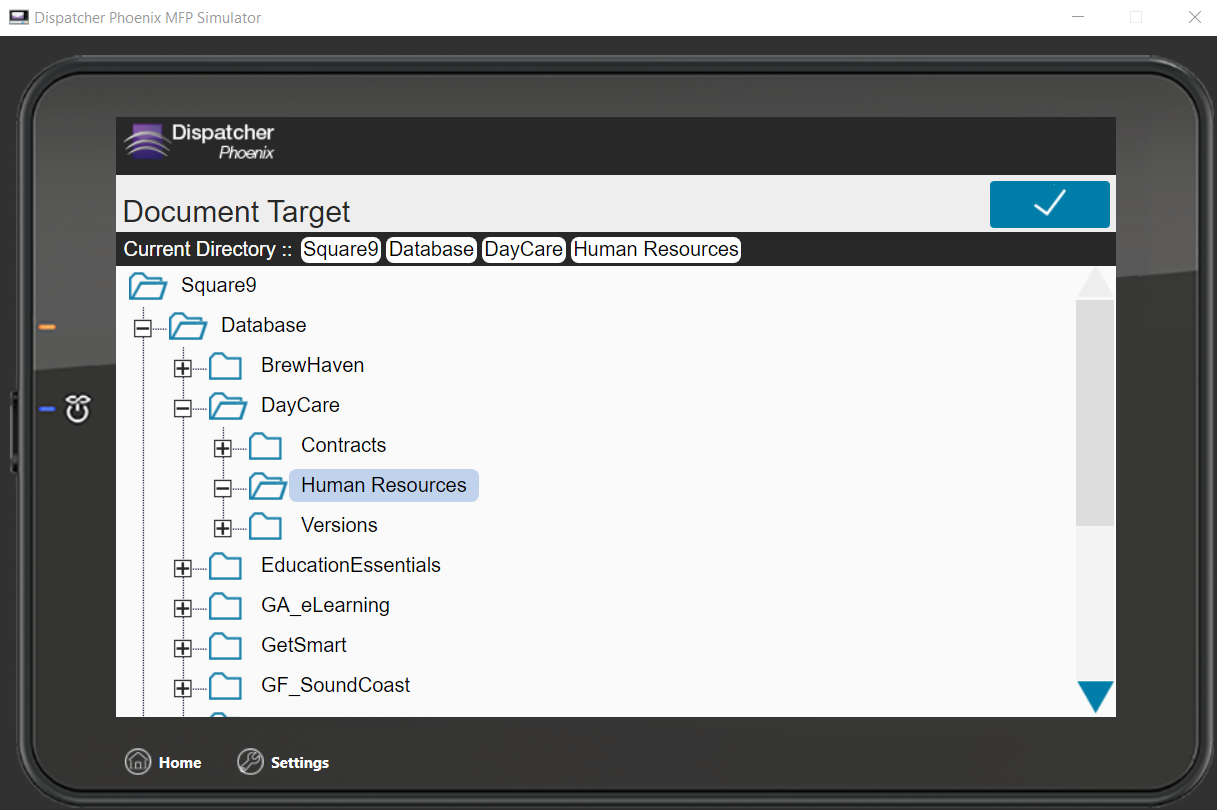Click the vertical scrollbar thumb
The width and height of the screenshot is (1217, 810).
pos(1095,412)
